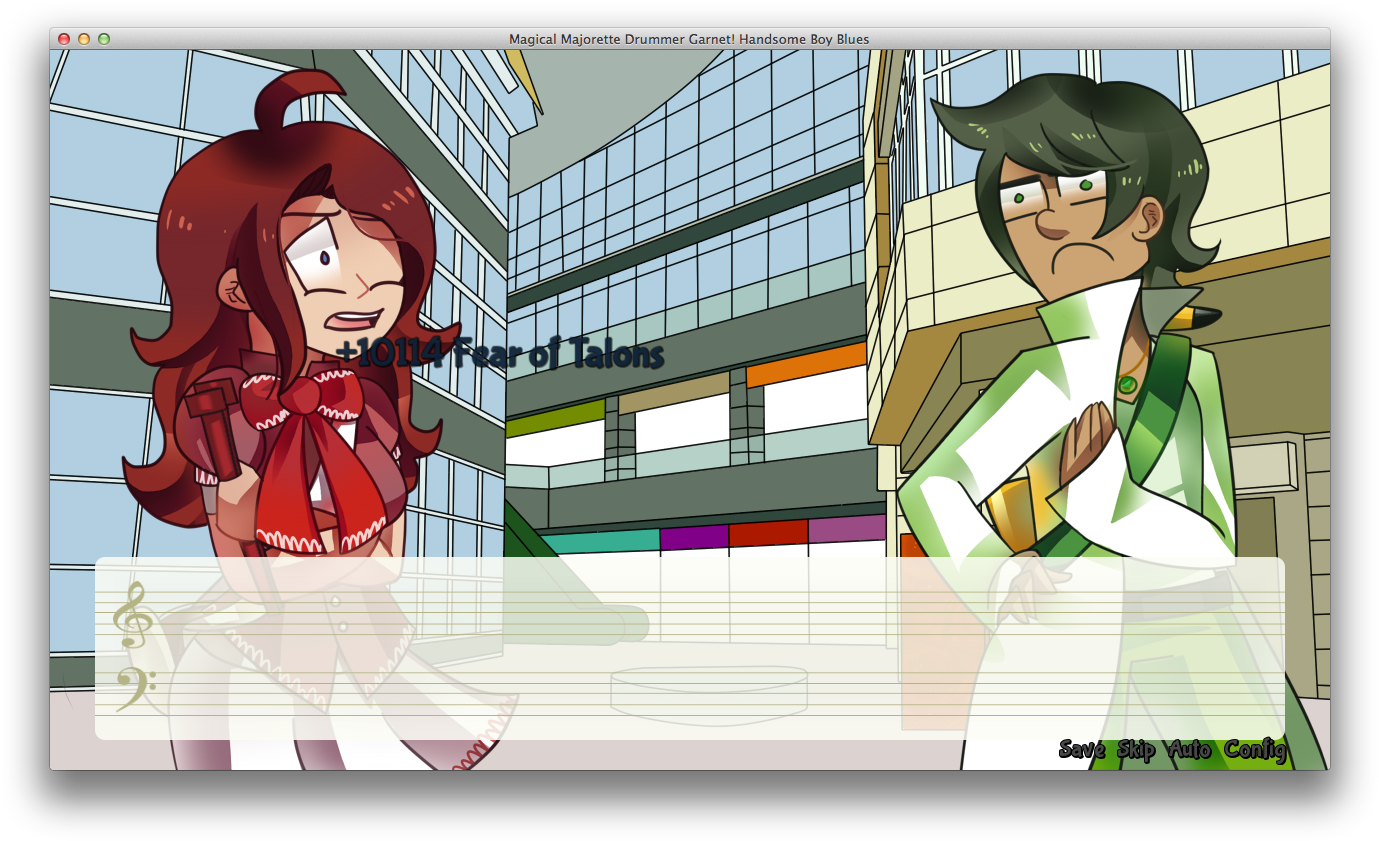Open the Config menu
This screenshot has width=1379, height=841.
point(1255,750)
